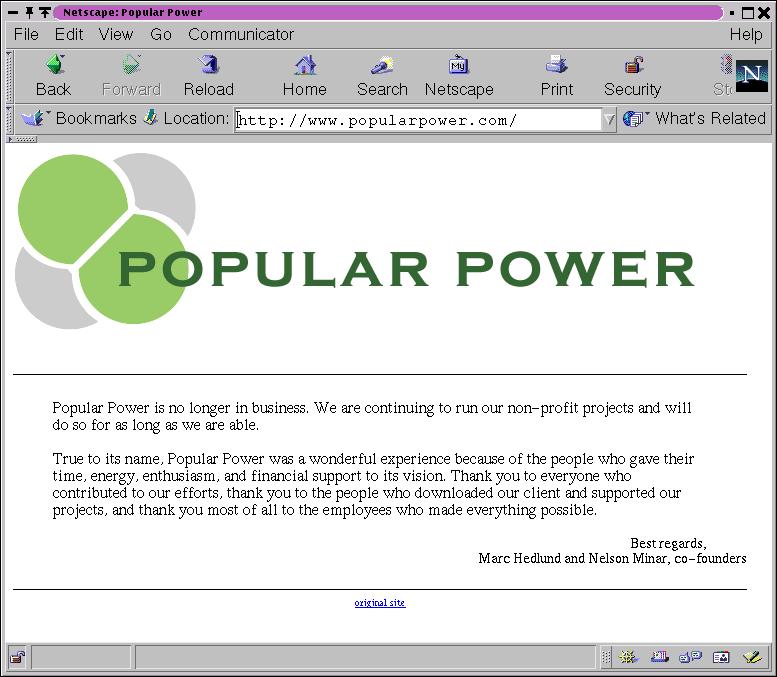The height and width of the screenshot is (677, 777).
Task: Click the Forward navigation button
Action: (131, 76)
